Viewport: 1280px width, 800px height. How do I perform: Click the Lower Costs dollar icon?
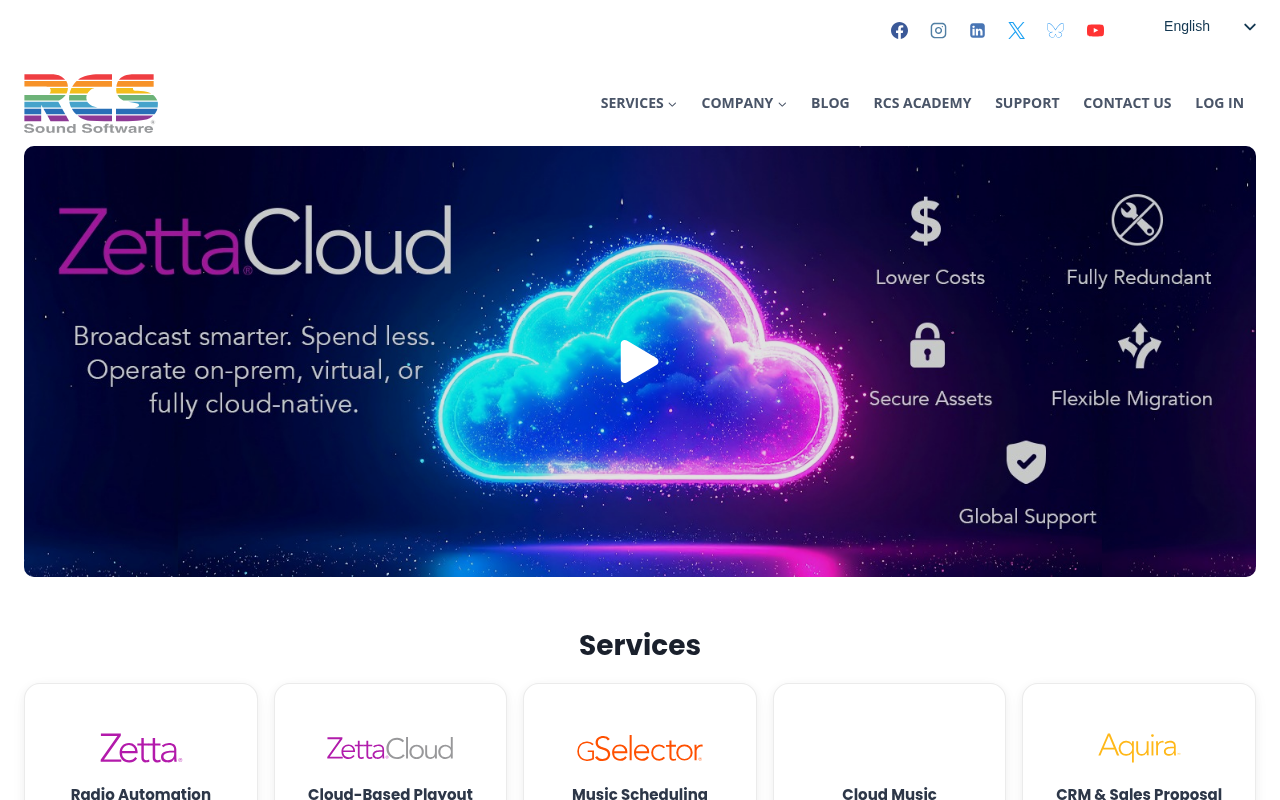[x=925, y=221]
